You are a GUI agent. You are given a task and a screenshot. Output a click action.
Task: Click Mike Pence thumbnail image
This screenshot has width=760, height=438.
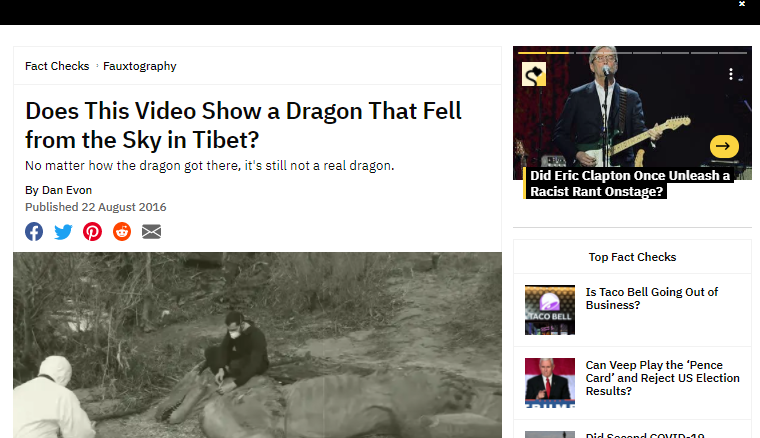pos(550,383)
